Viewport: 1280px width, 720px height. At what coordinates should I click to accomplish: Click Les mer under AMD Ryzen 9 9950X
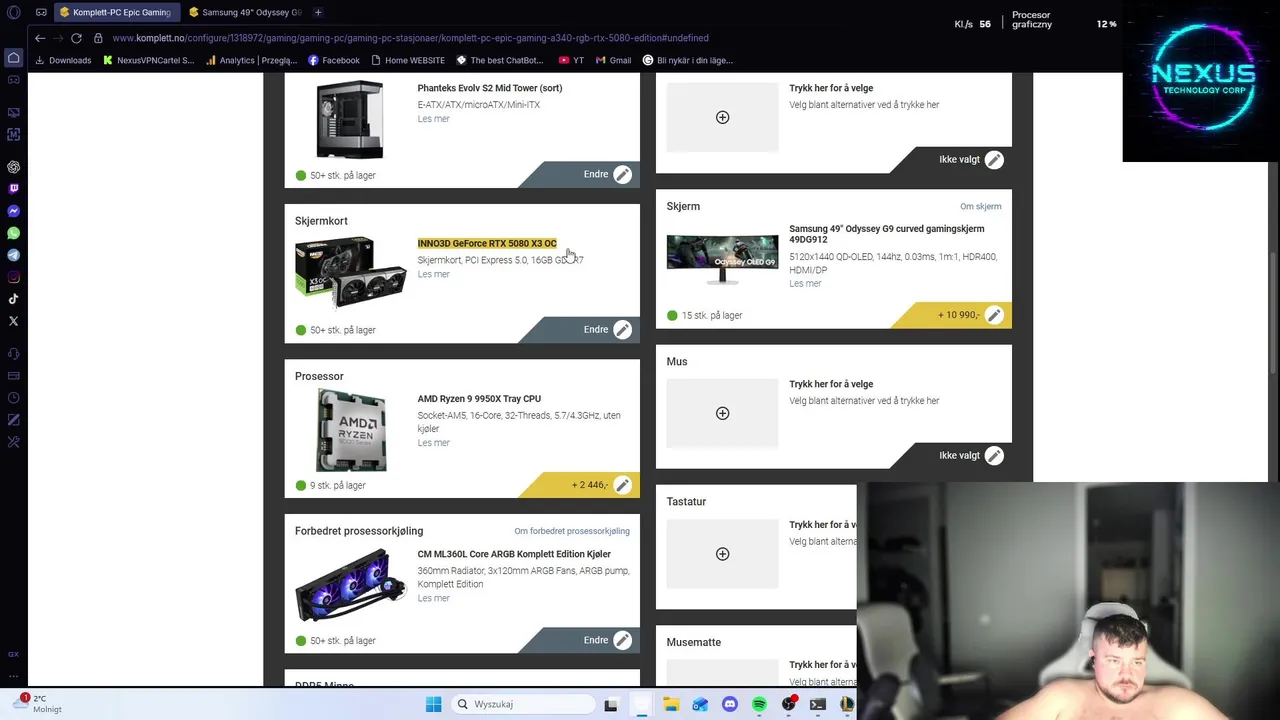(x=433, y=443)
